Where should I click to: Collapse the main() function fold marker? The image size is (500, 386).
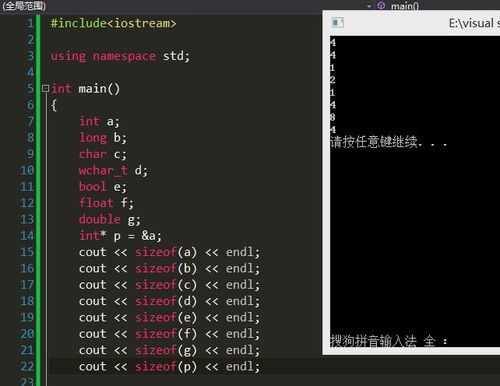(x=45, y=88)
